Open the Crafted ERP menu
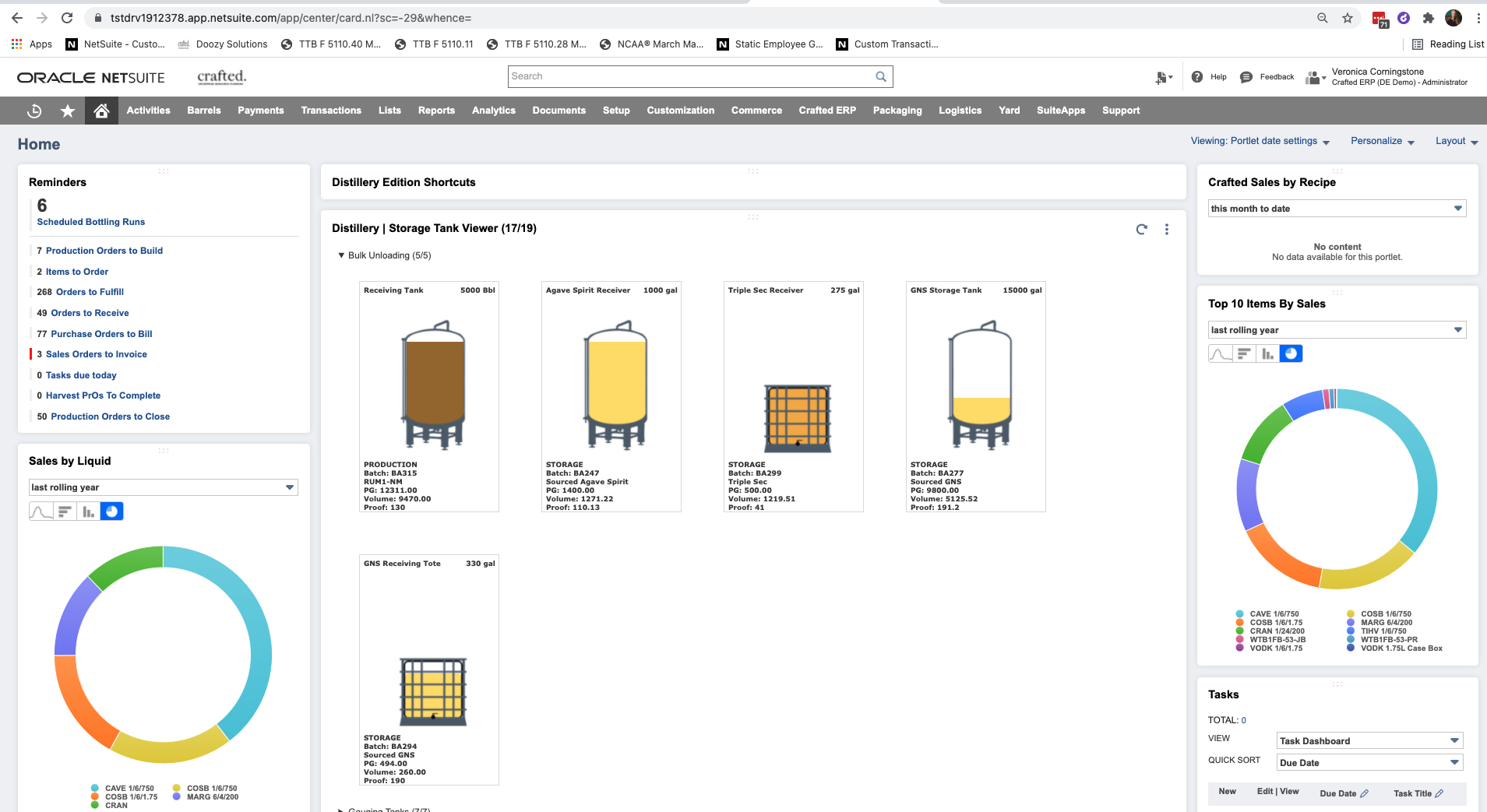Screen dimensions: 1487x812 pyautogui.click(x=826, y=111)
